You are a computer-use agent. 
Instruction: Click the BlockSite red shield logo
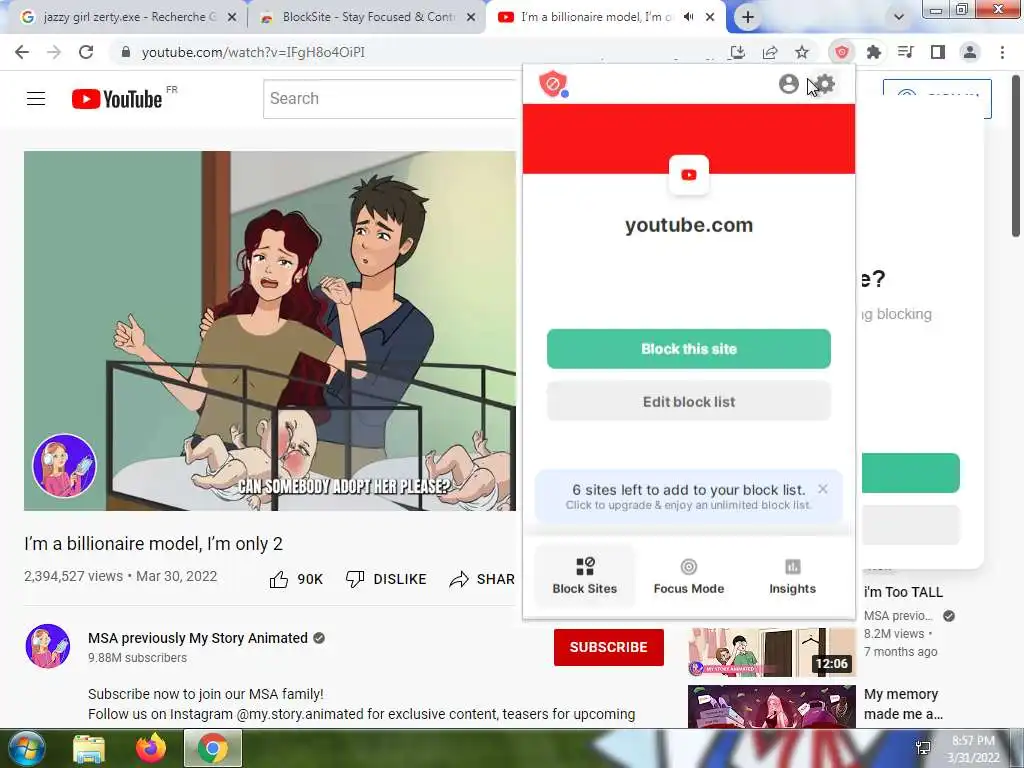(x=553, y=84)
